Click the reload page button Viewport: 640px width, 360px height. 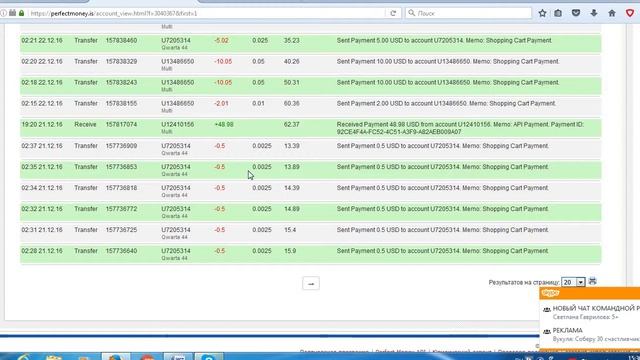(x=393, y=13)
